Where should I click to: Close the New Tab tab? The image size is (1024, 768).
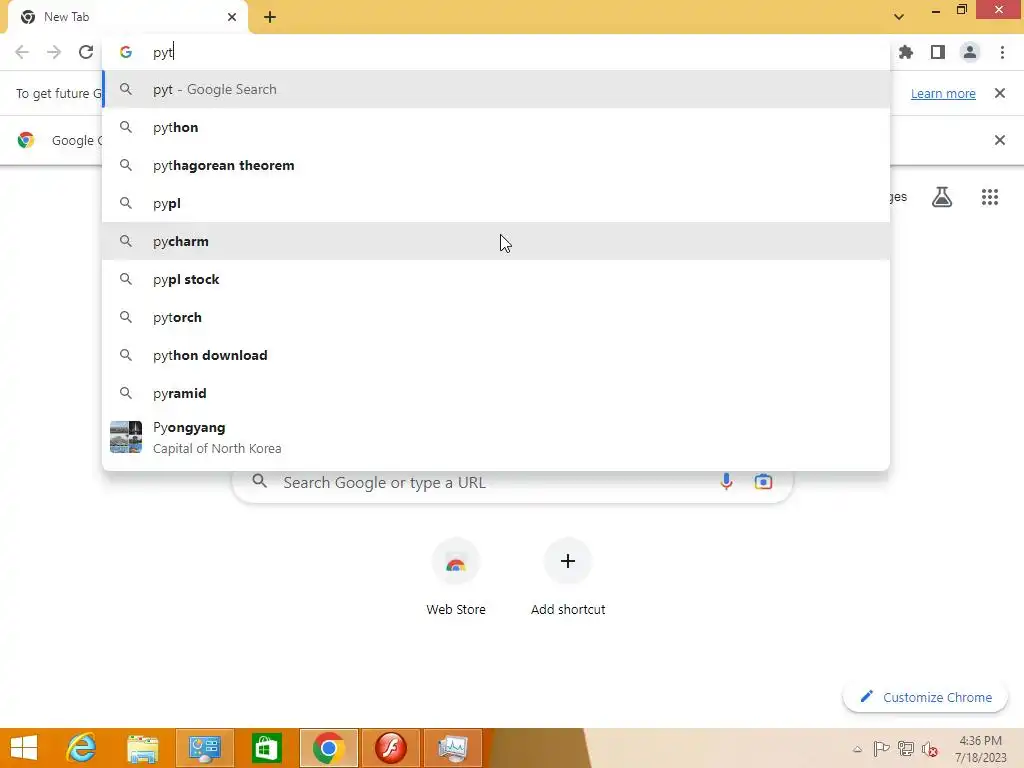click(x=232, y=17)
